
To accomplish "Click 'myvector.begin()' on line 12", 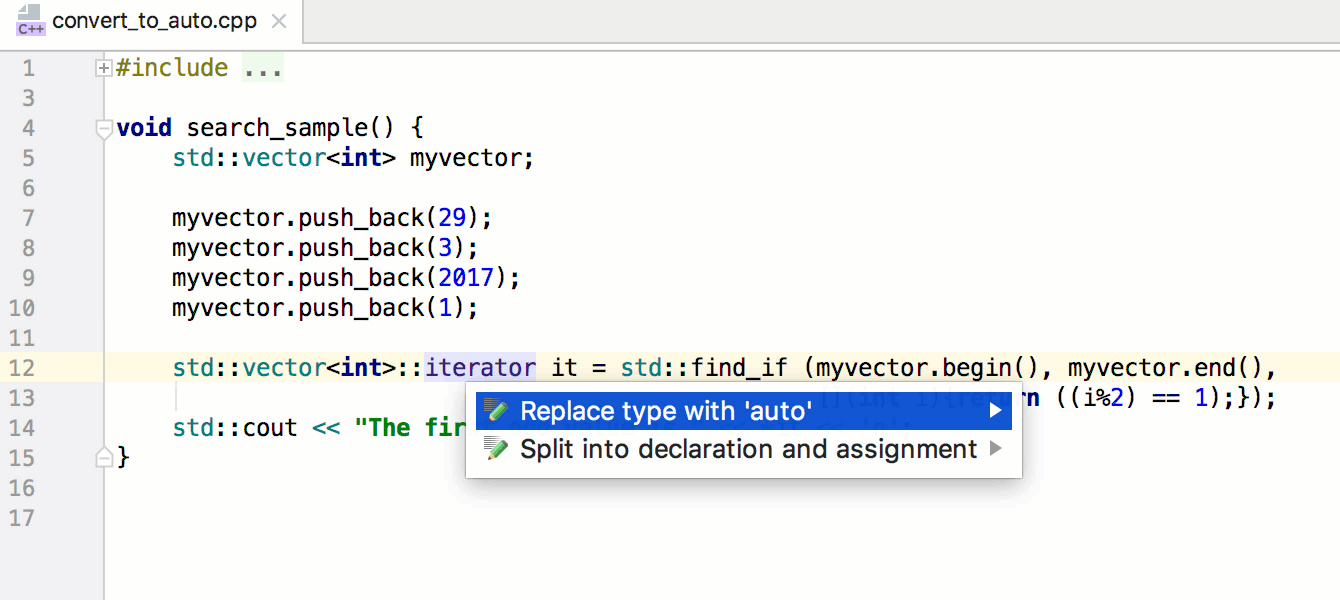I will 928,368.
